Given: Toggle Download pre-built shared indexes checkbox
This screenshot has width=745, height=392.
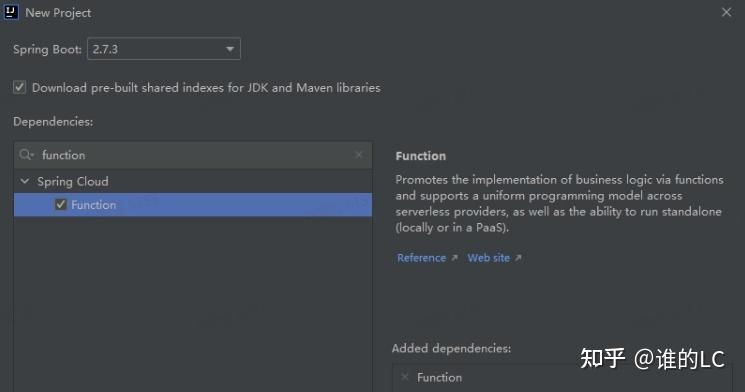Looking at the screenshot, I should [19, 87].
